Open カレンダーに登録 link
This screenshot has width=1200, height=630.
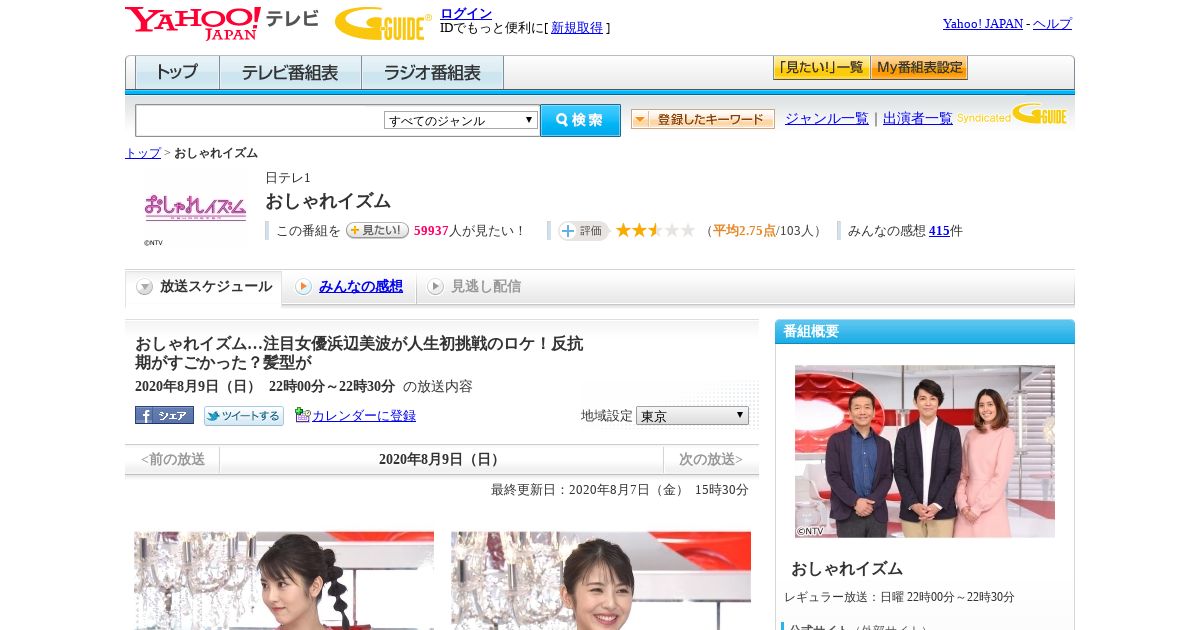click(364, 416)
